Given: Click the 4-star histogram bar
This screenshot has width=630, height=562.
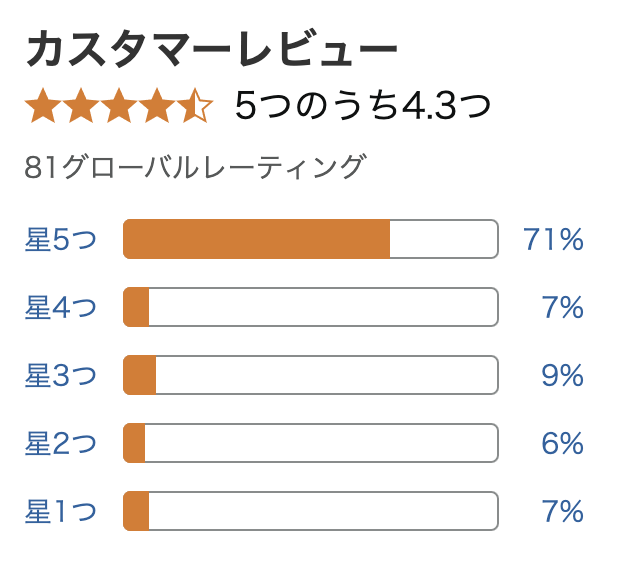Looking at the screenshot, I should point(311,307).
